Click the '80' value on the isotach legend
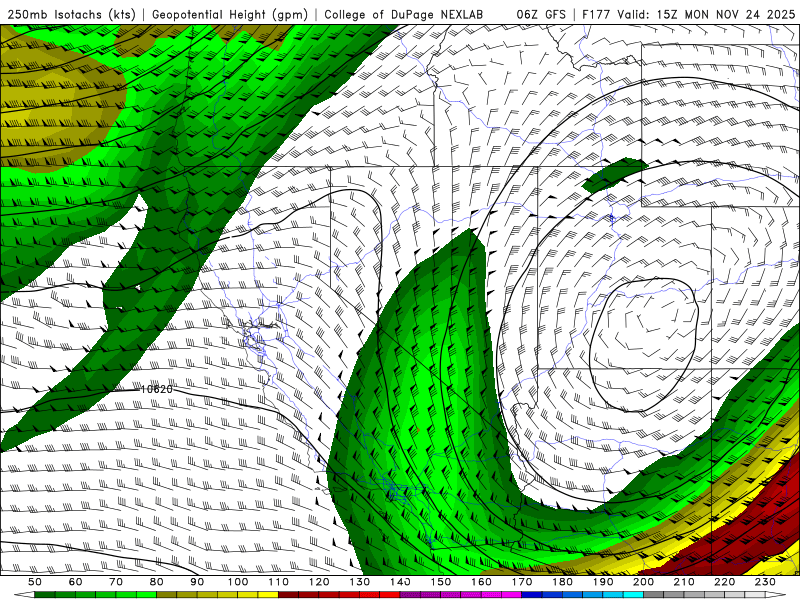The image size is (800, 600). 156,582
